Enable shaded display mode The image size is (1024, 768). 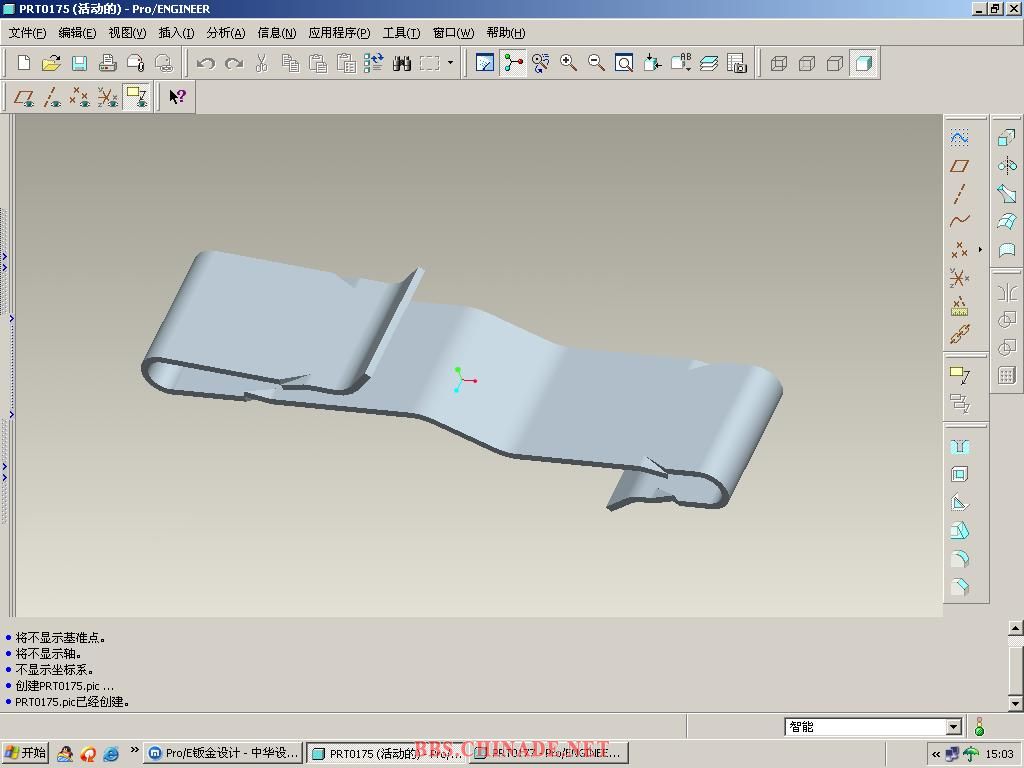tap(863, 63)
